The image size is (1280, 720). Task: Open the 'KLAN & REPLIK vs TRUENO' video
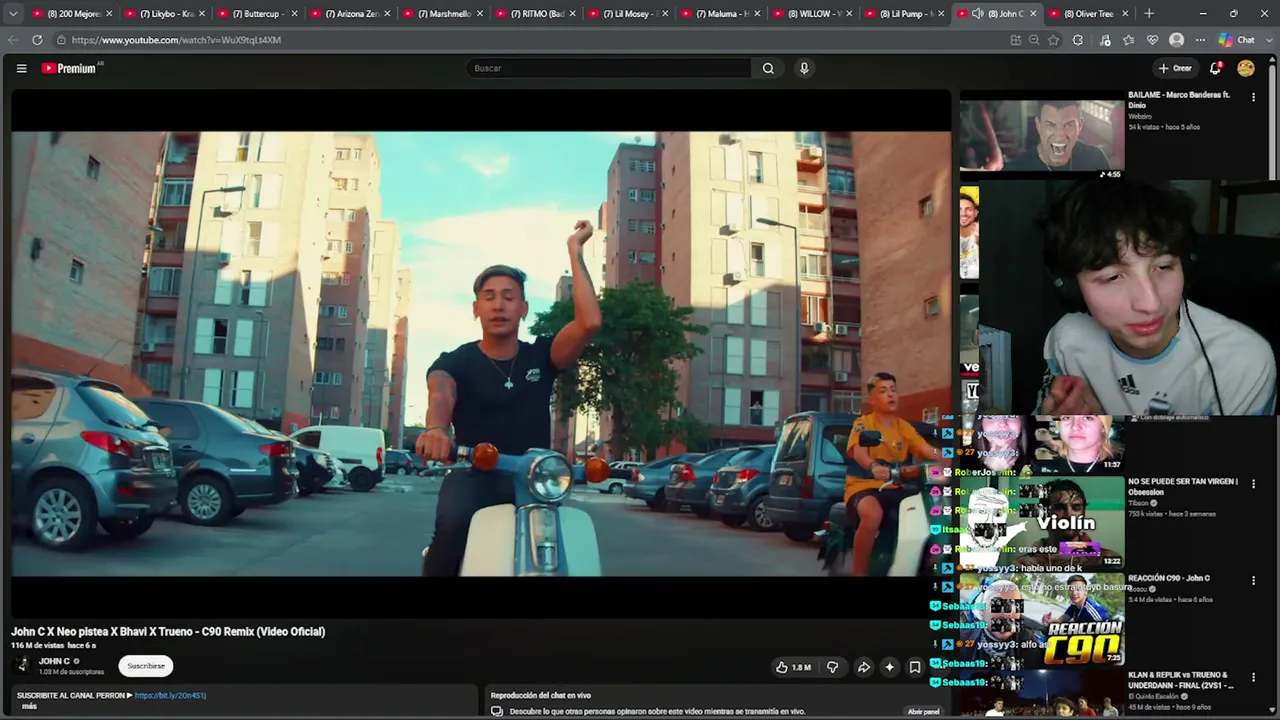coord(1181,680)
